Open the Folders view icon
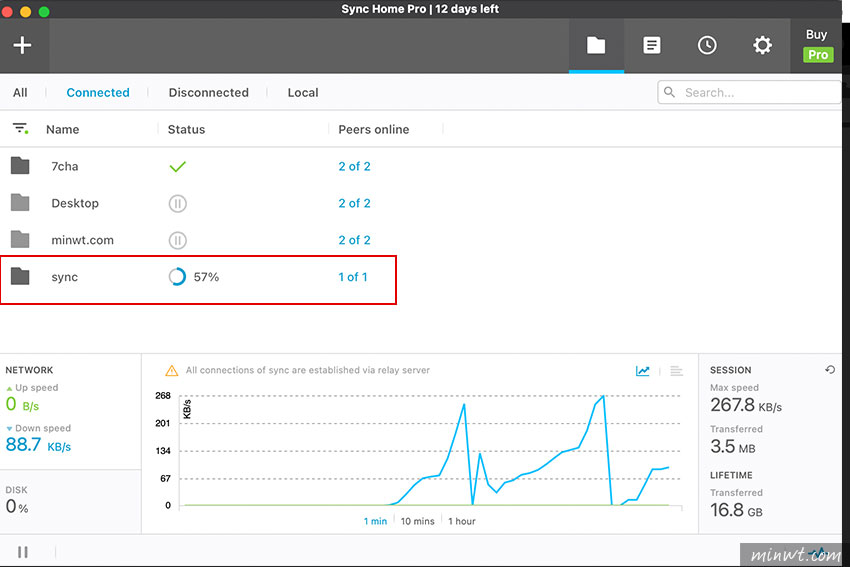 tap(596, 45)
